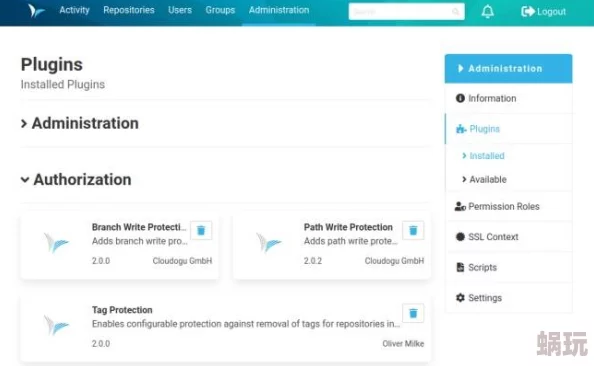
Task: Open the SSL Context page
Action: click(487, 237)
